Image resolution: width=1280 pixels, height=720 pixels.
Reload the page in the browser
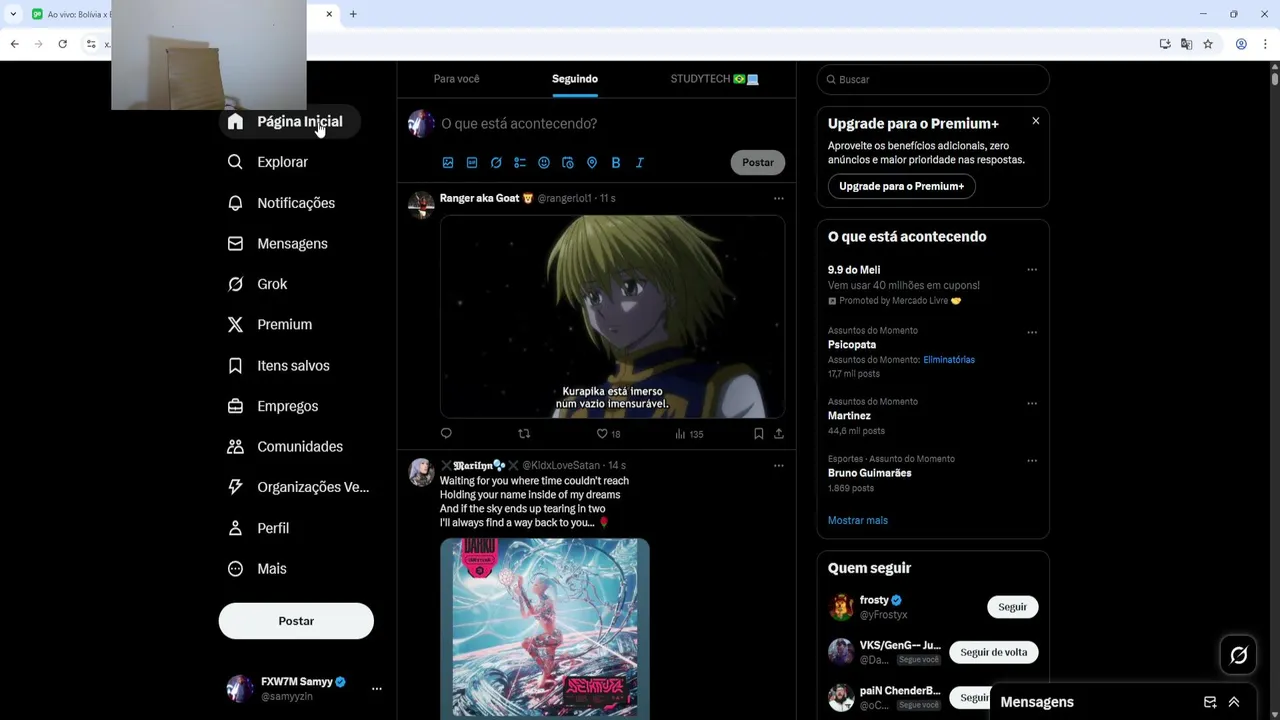pyautogui.click(x=62, y=44)
